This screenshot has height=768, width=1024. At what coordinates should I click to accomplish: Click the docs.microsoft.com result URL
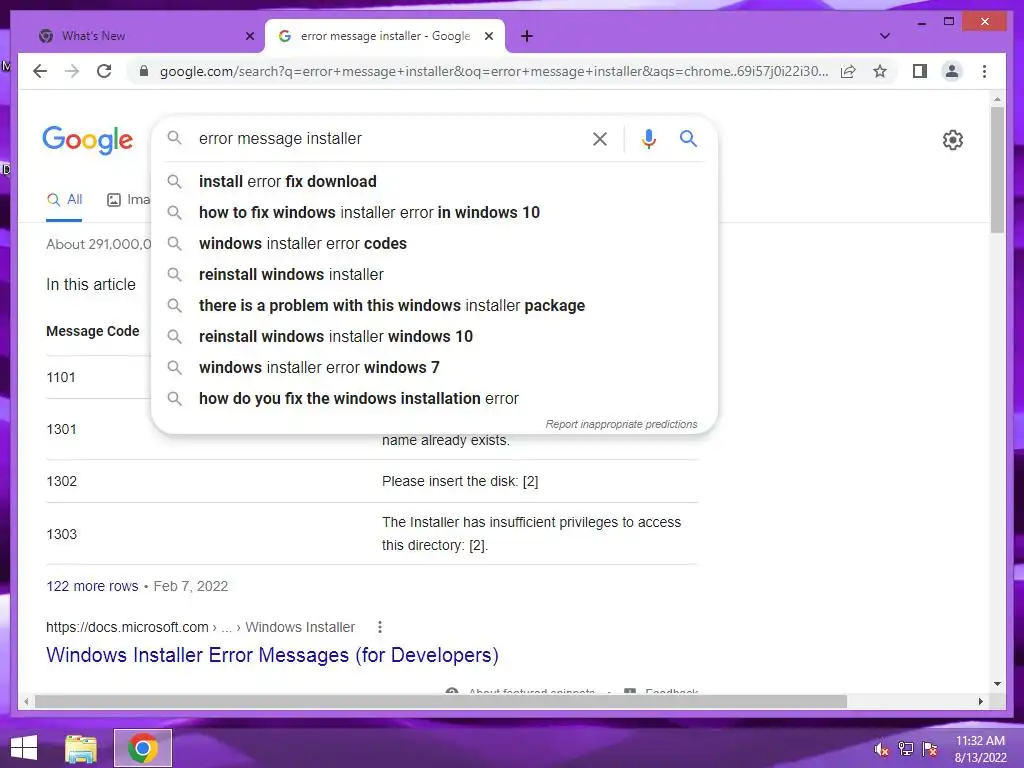(x=200, y=628)
